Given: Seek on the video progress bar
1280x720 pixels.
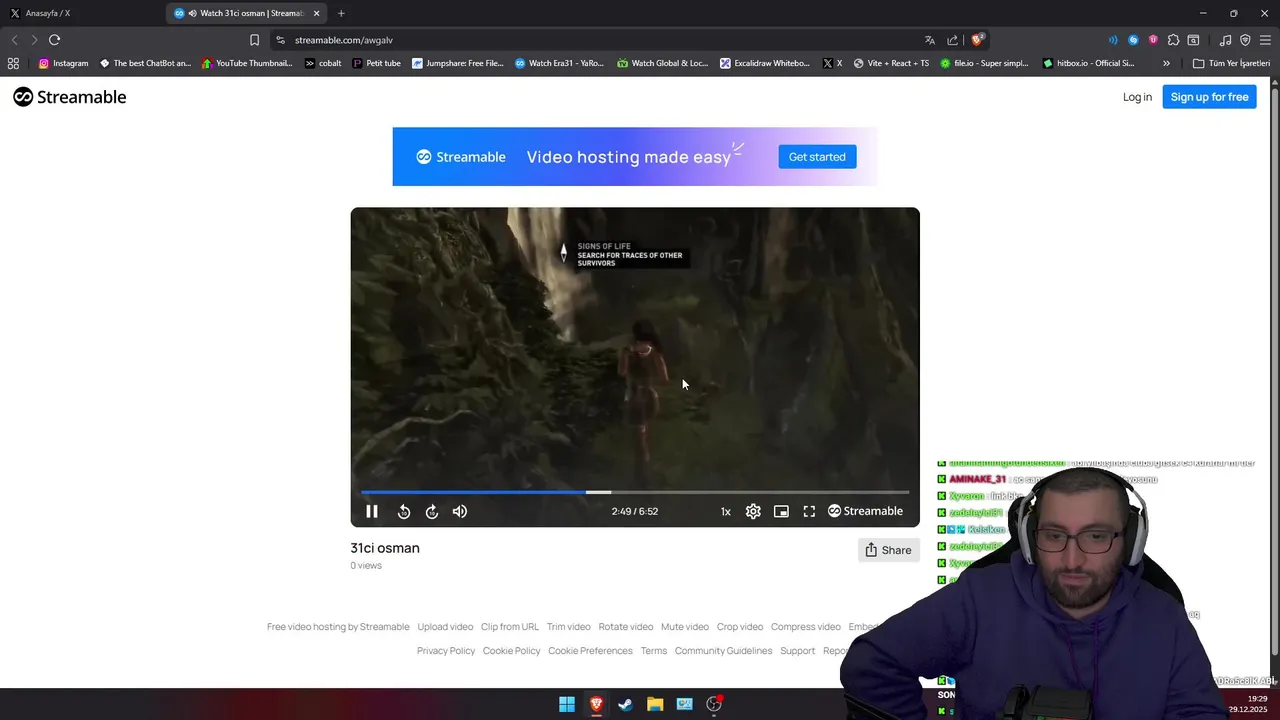Looking at the screenshot, I should coord(635,492).
